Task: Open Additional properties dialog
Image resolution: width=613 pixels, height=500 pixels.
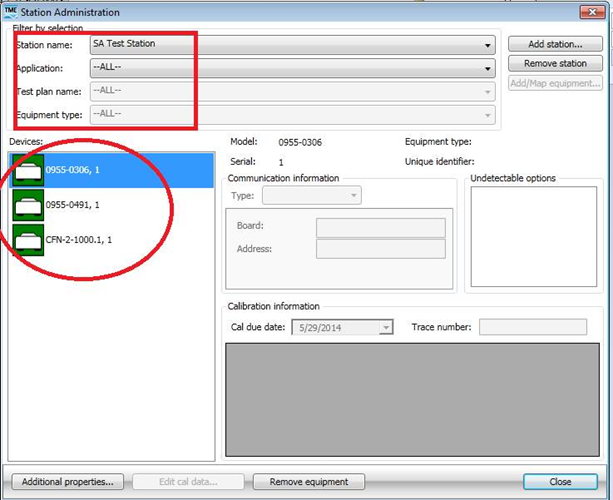Action: click(68, 481)
